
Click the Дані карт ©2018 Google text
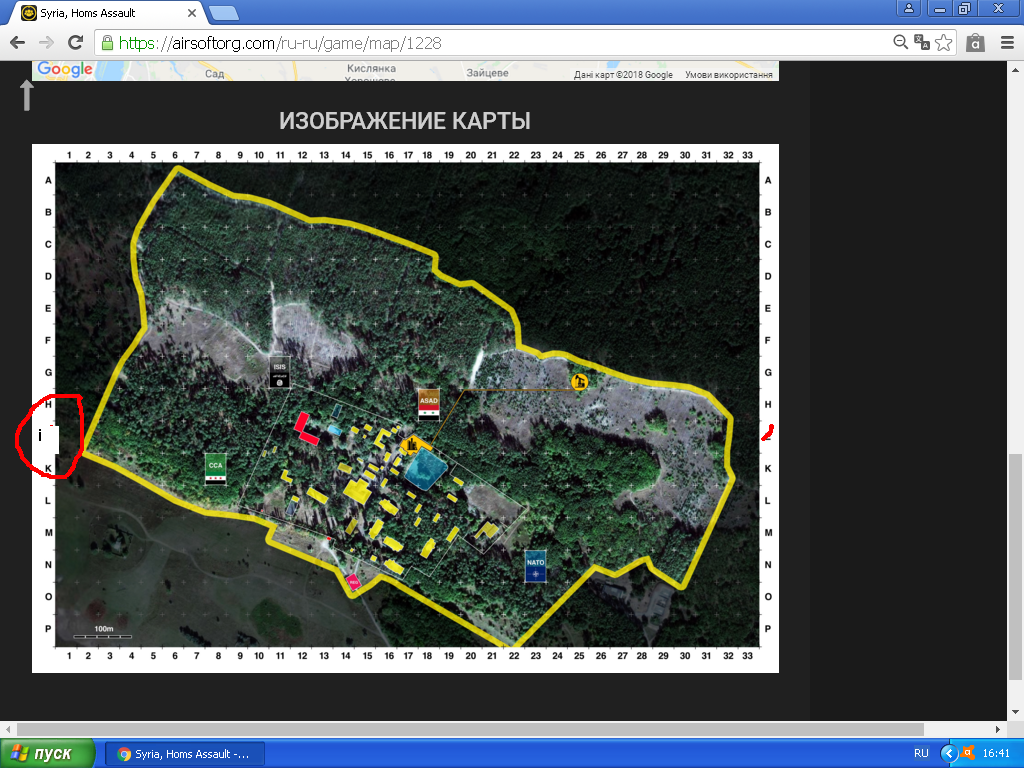(x=623, y=74)
